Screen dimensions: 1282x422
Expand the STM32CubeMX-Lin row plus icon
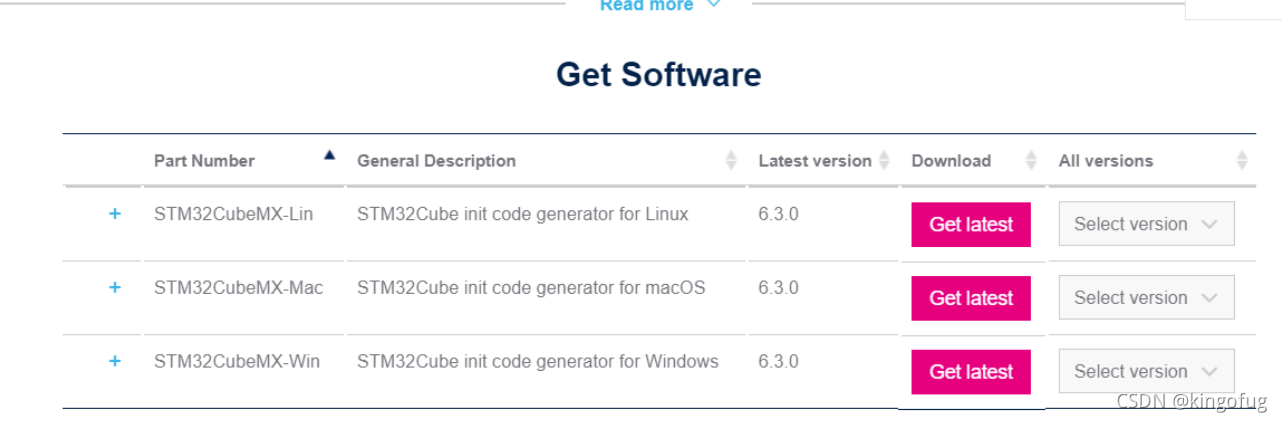115,214
